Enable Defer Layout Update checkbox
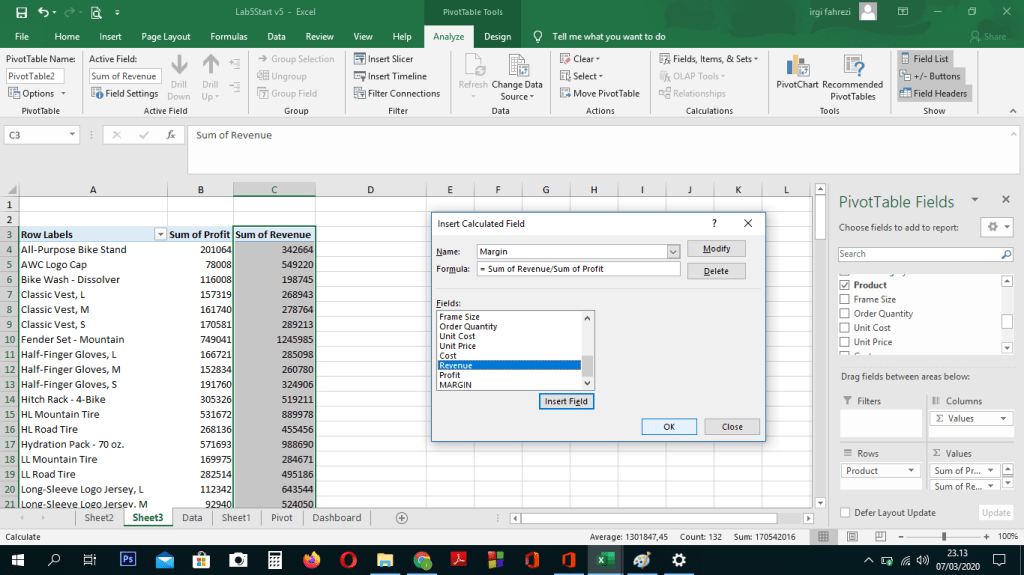 (x=845, y=512)
